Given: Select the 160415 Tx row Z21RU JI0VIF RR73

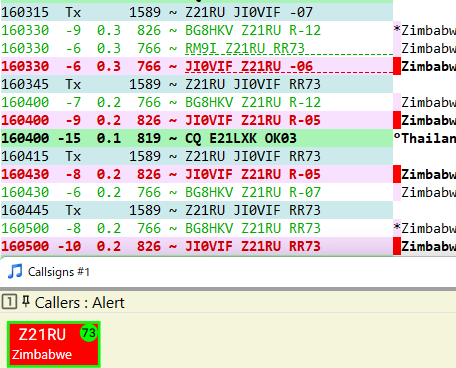Looking at the screenshot, I should coord(197,156).
